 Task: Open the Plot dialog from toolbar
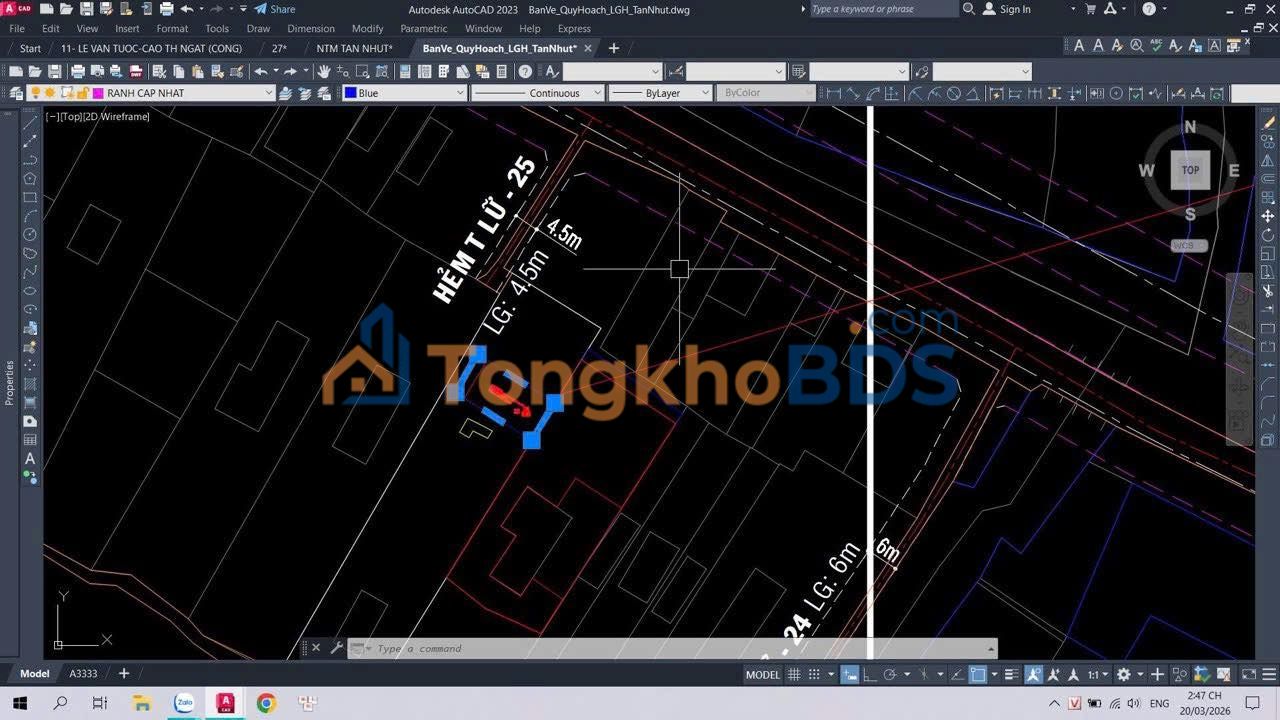click(79, 71)
